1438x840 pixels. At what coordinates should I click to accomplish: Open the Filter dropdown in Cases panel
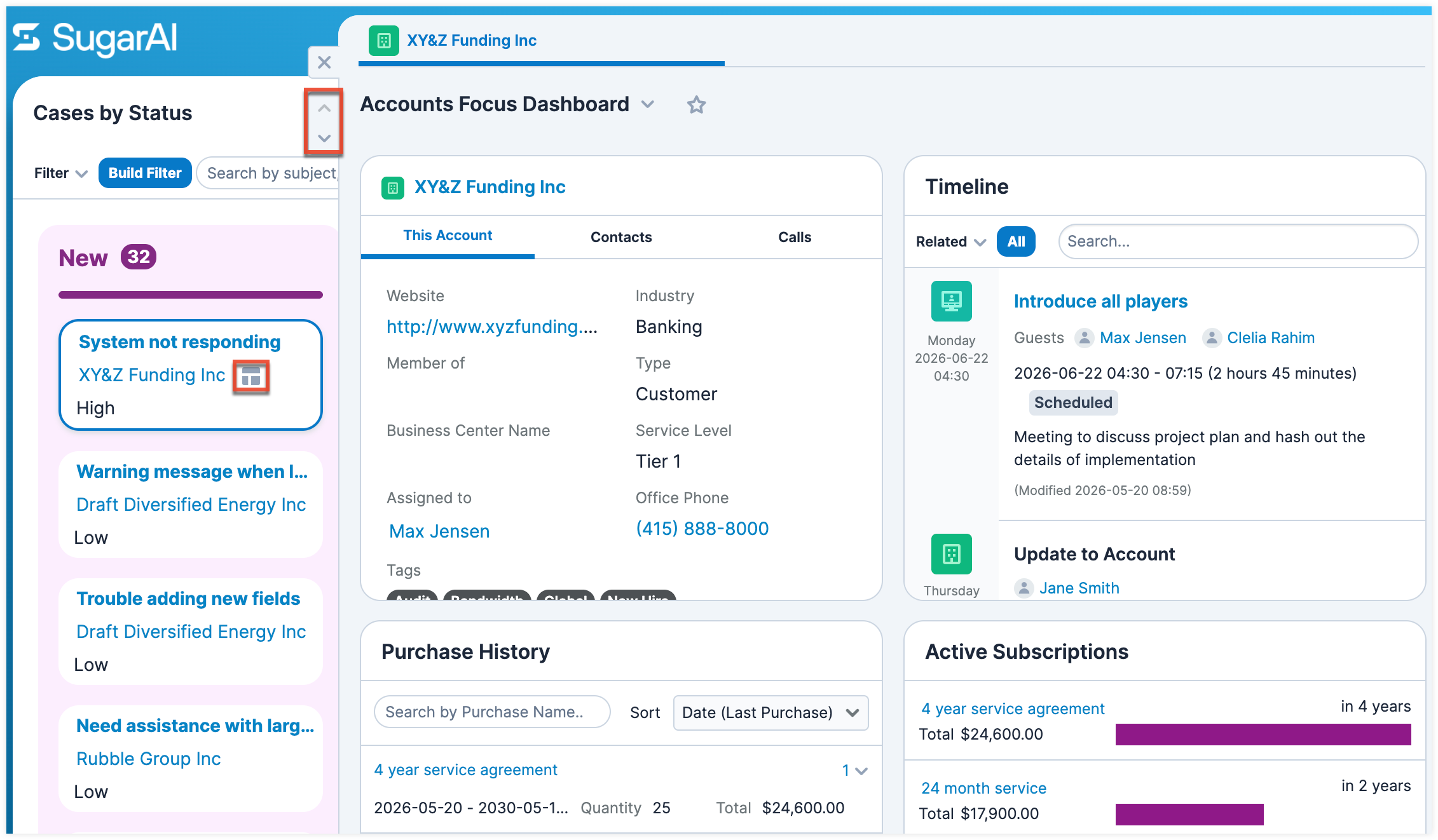[x=60, y=173]
